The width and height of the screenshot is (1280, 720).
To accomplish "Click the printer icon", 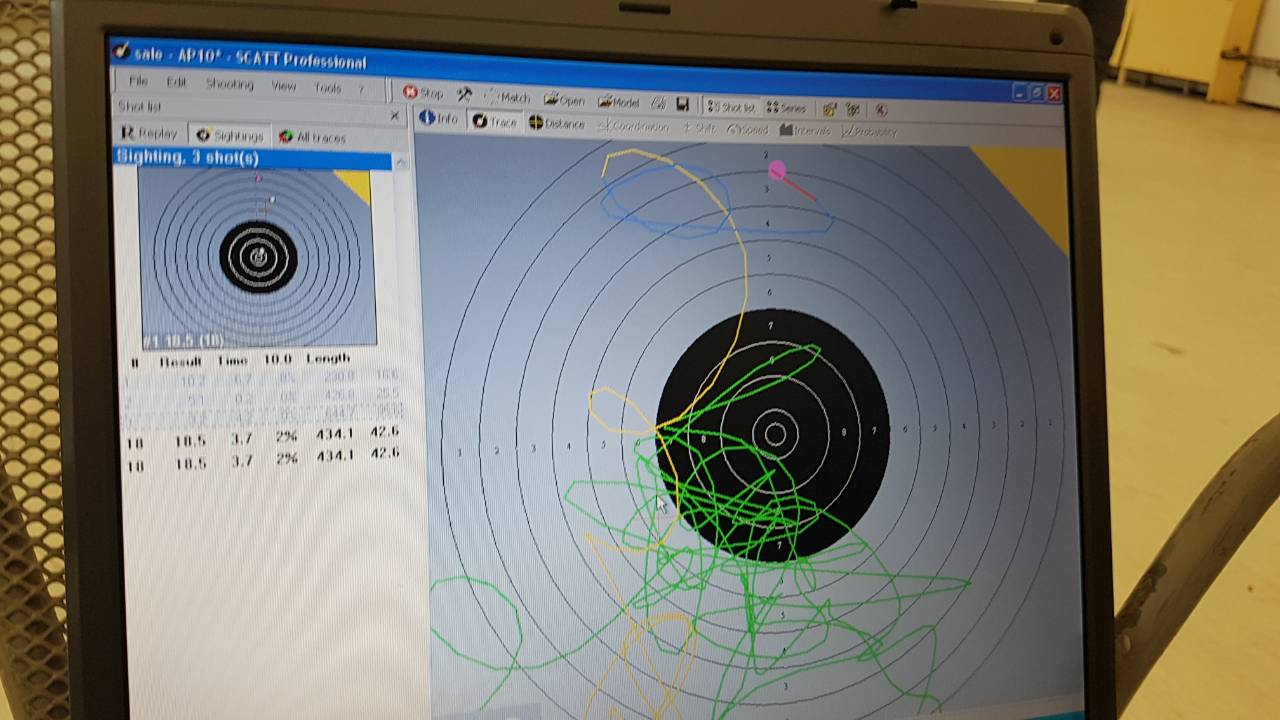I will [659, 103].
